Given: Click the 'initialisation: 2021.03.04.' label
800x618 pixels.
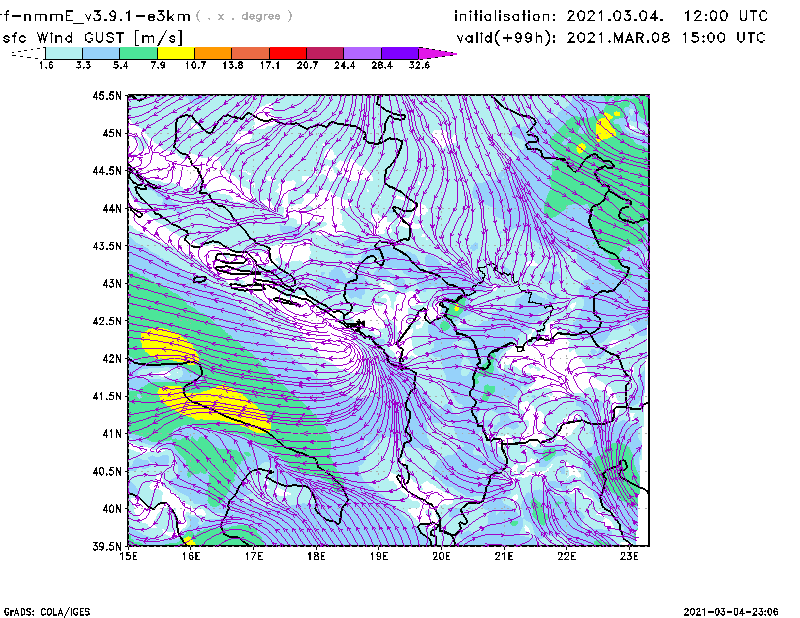Looking at the screenshot, I should coord(559,16).
